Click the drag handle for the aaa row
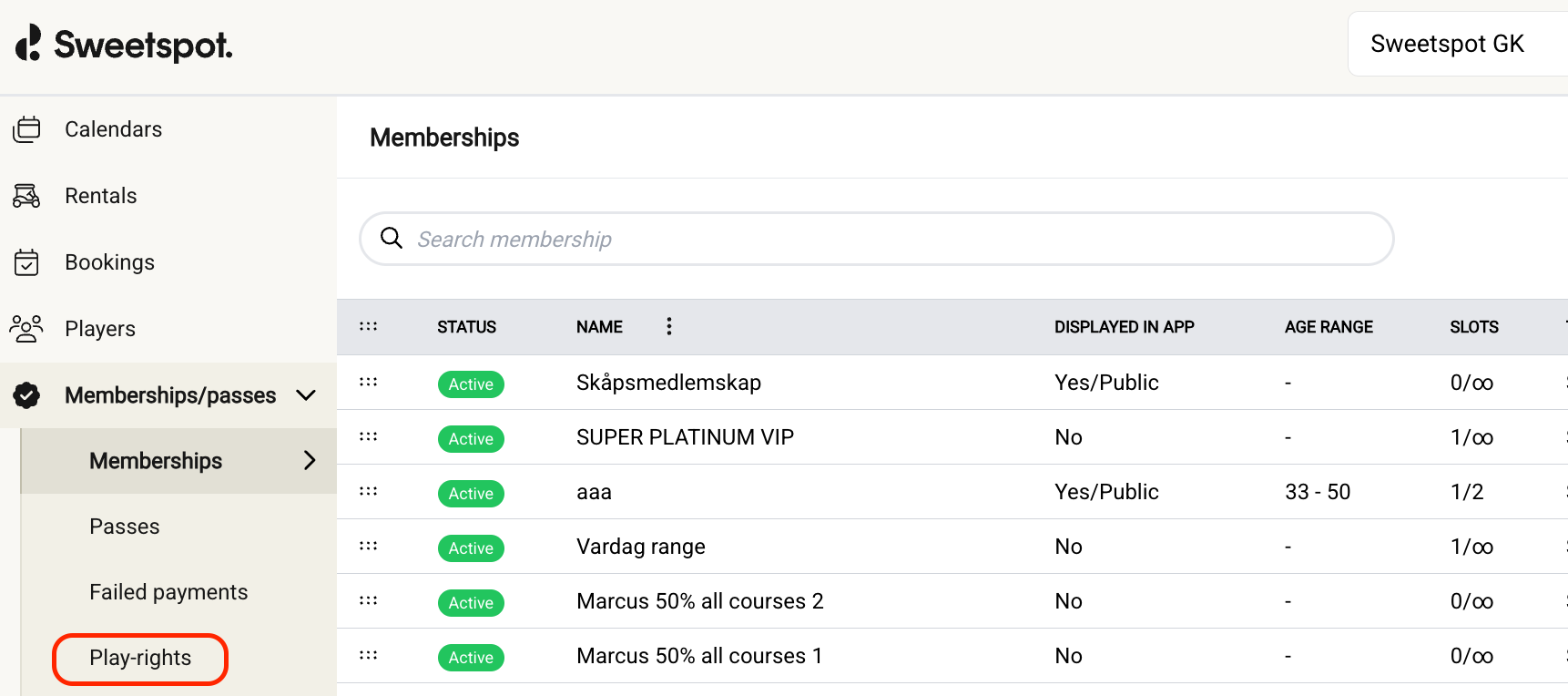 pos(368,491)
